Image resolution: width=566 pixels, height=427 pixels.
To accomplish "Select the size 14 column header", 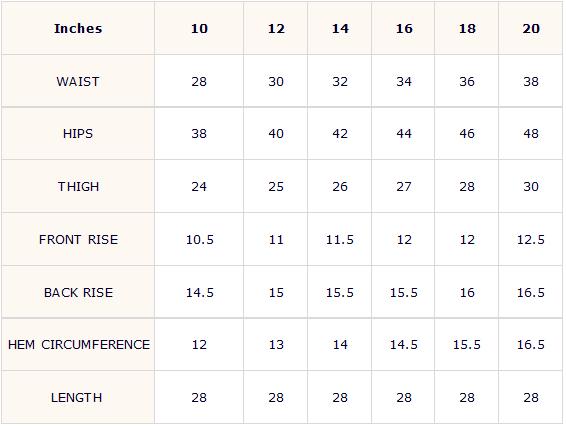I will (x=340, y=29).
